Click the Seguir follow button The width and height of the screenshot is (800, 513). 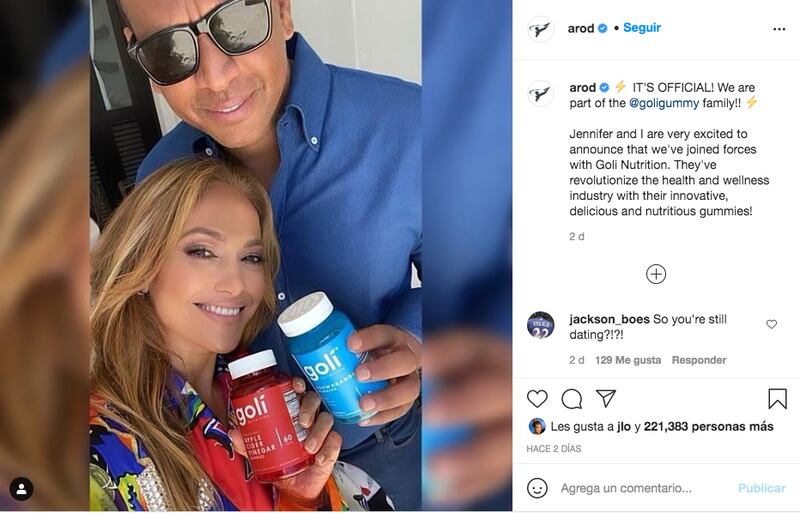coord(642,28)
